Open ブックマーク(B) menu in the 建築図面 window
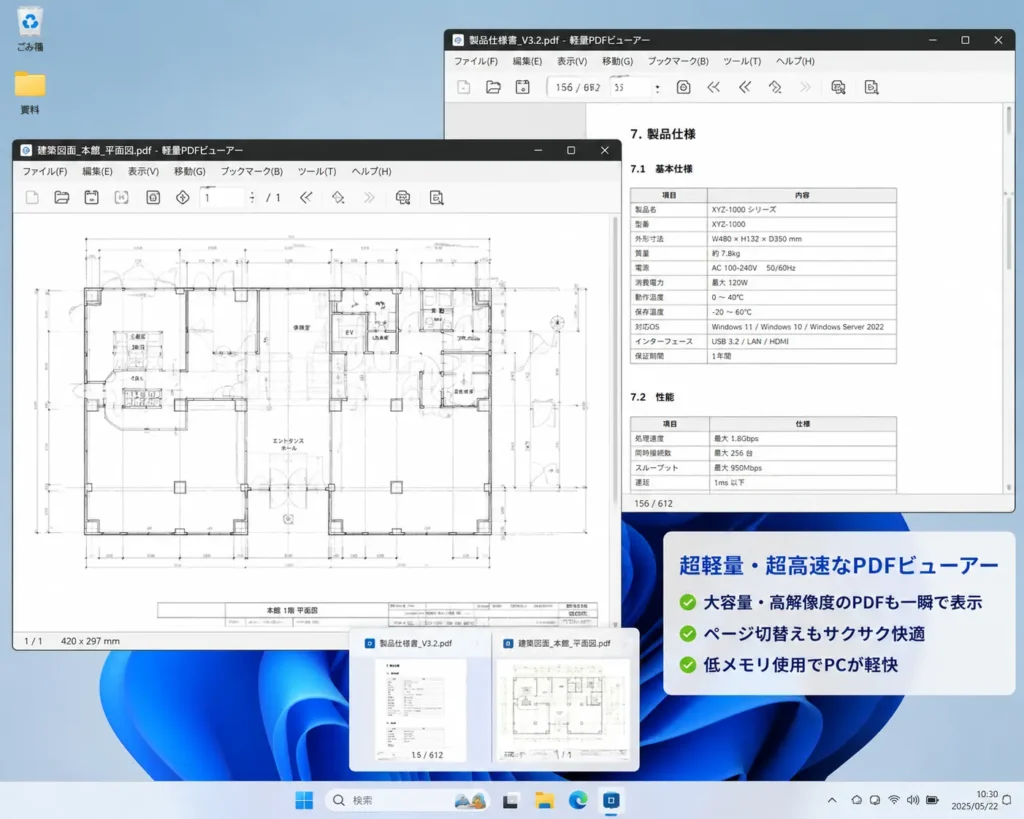1024x819 pixels. [251, 171]
